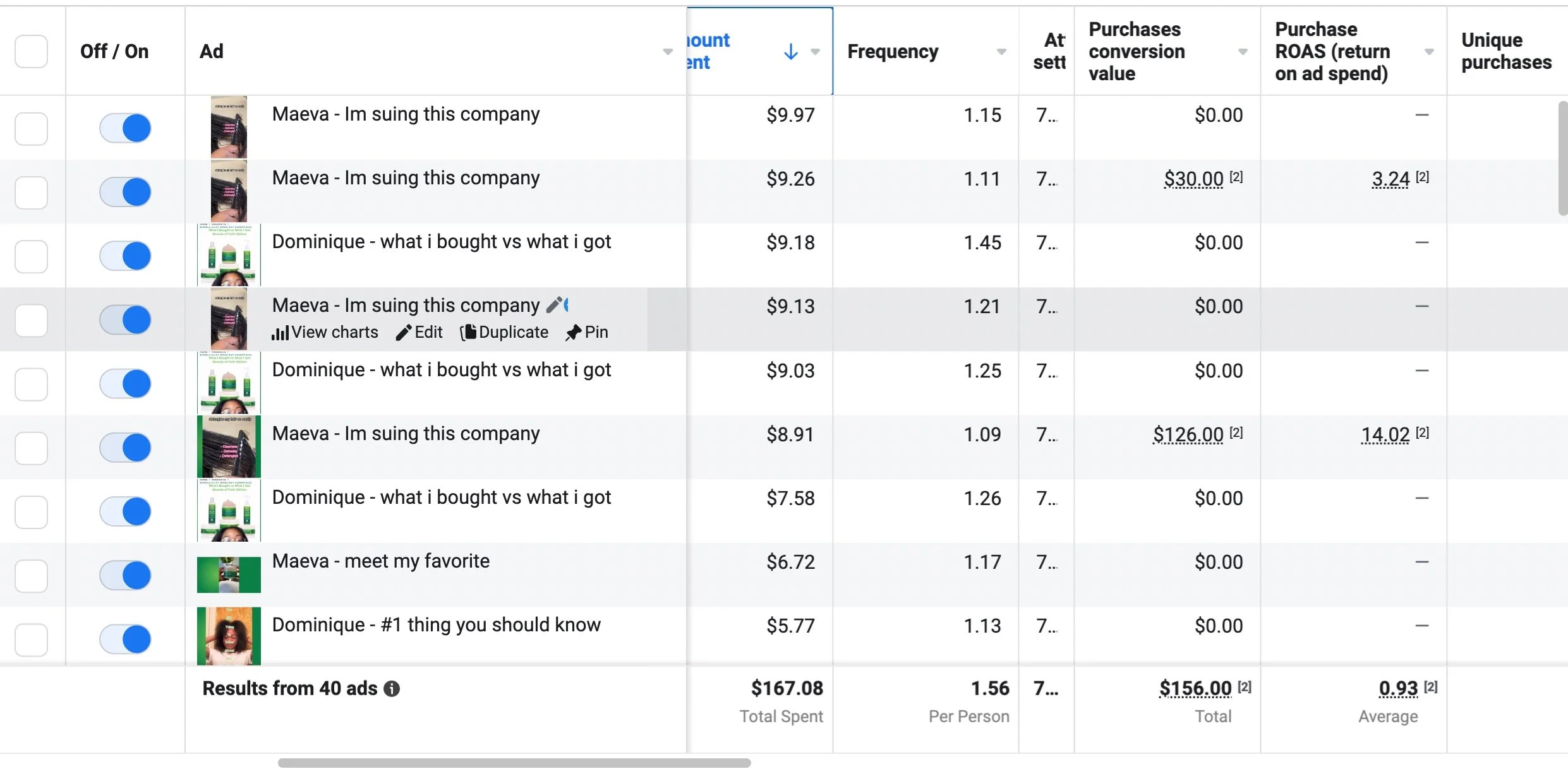Open Purchase ROAS column header dropdown
1568x769 pixels.
click(x=1429, y=52)
